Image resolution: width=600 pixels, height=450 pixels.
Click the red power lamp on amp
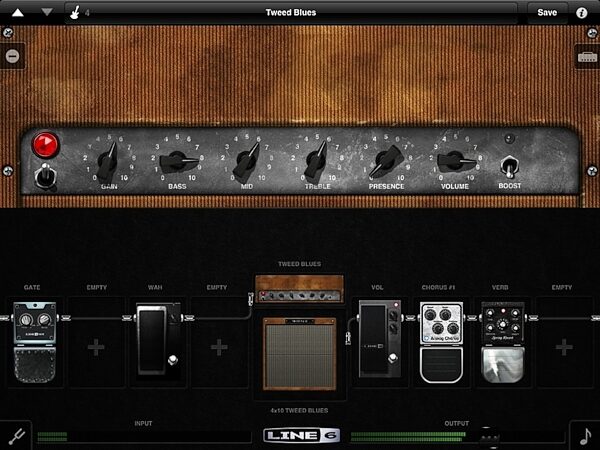coord(46,145)
